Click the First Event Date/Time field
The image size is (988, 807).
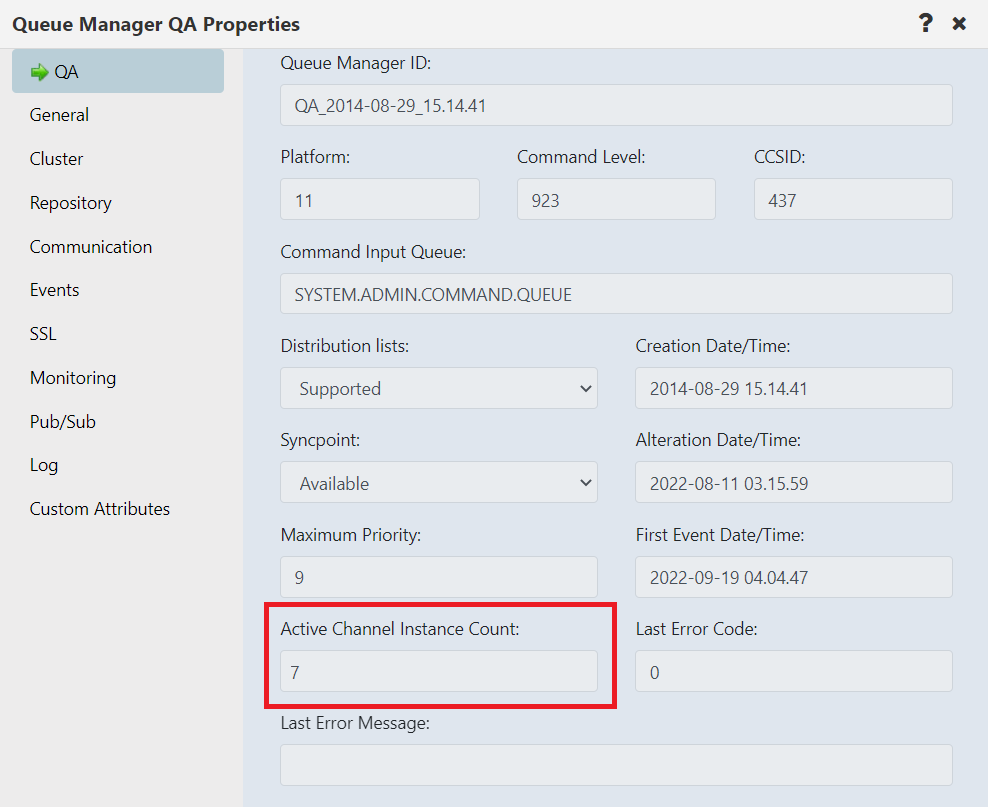coord(794,577)
